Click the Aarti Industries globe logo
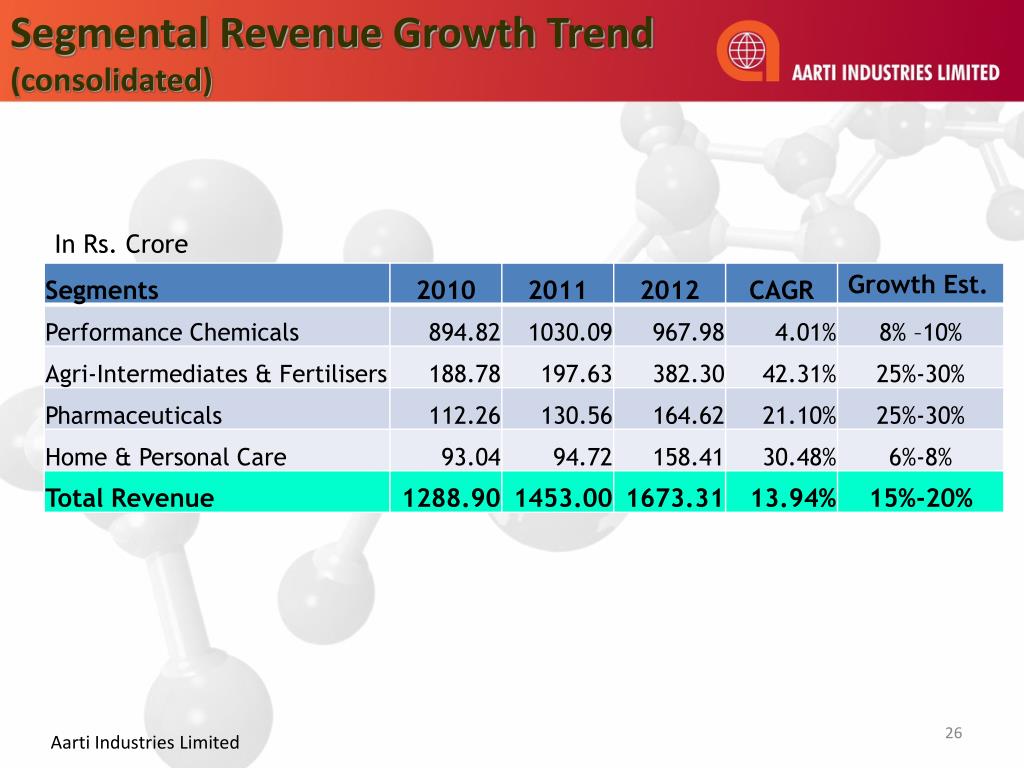 [x=748, y=51]
